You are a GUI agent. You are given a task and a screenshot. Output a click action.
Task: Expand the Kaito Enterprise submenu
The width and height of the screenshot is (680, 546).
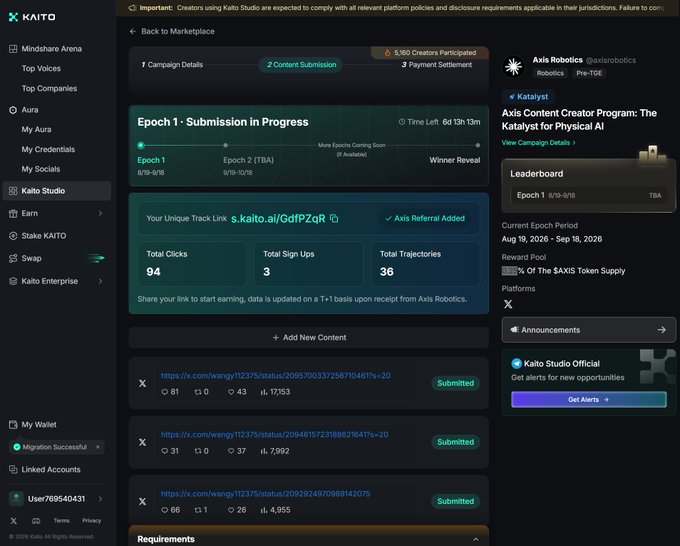(x=100, y=281)
